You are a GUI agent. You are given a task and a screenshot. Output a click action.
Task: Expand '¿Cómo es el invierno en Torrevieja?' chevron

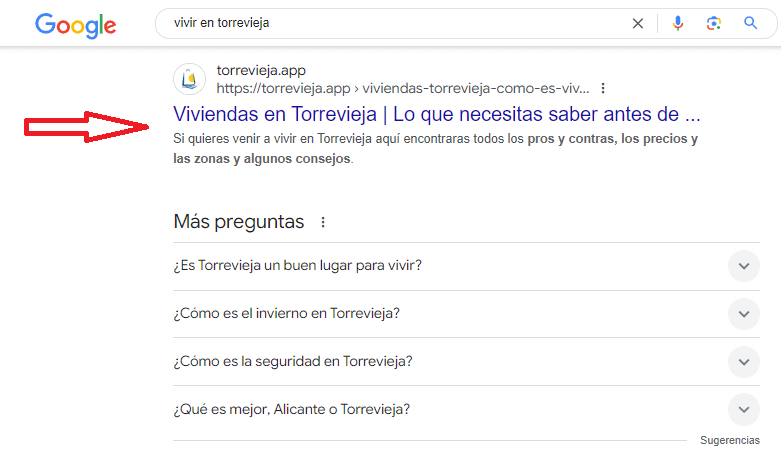pyautogui.click(x=744, y=314)
